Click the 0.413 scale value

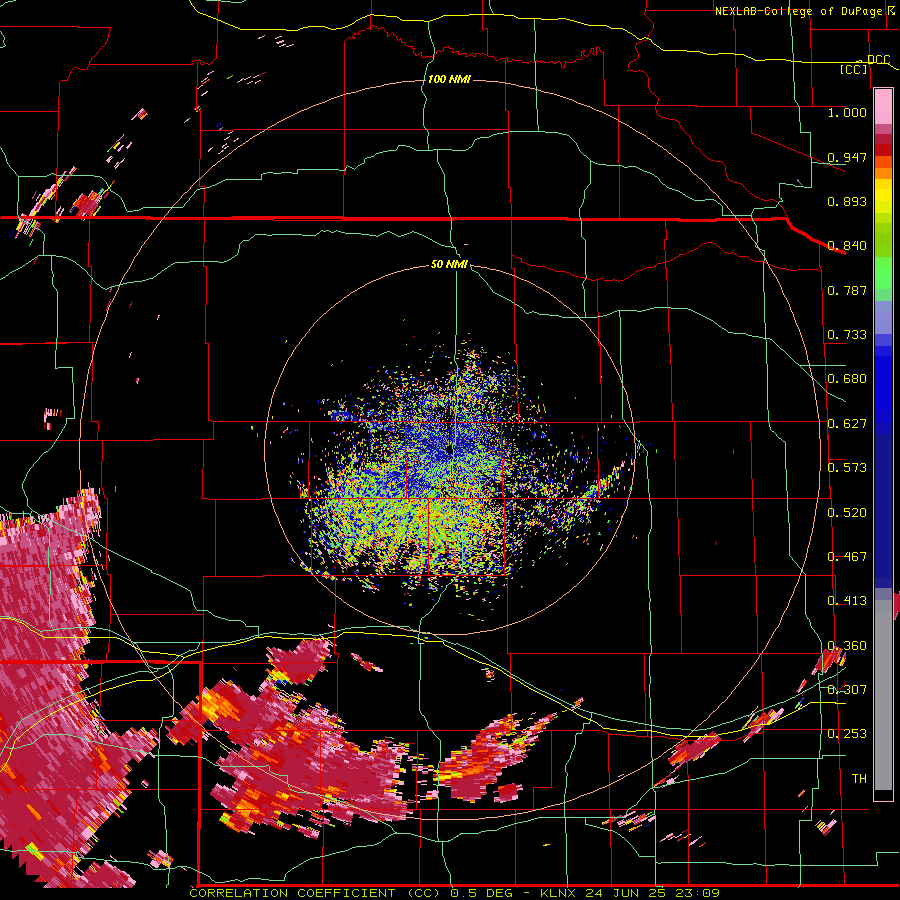[847, 601]
